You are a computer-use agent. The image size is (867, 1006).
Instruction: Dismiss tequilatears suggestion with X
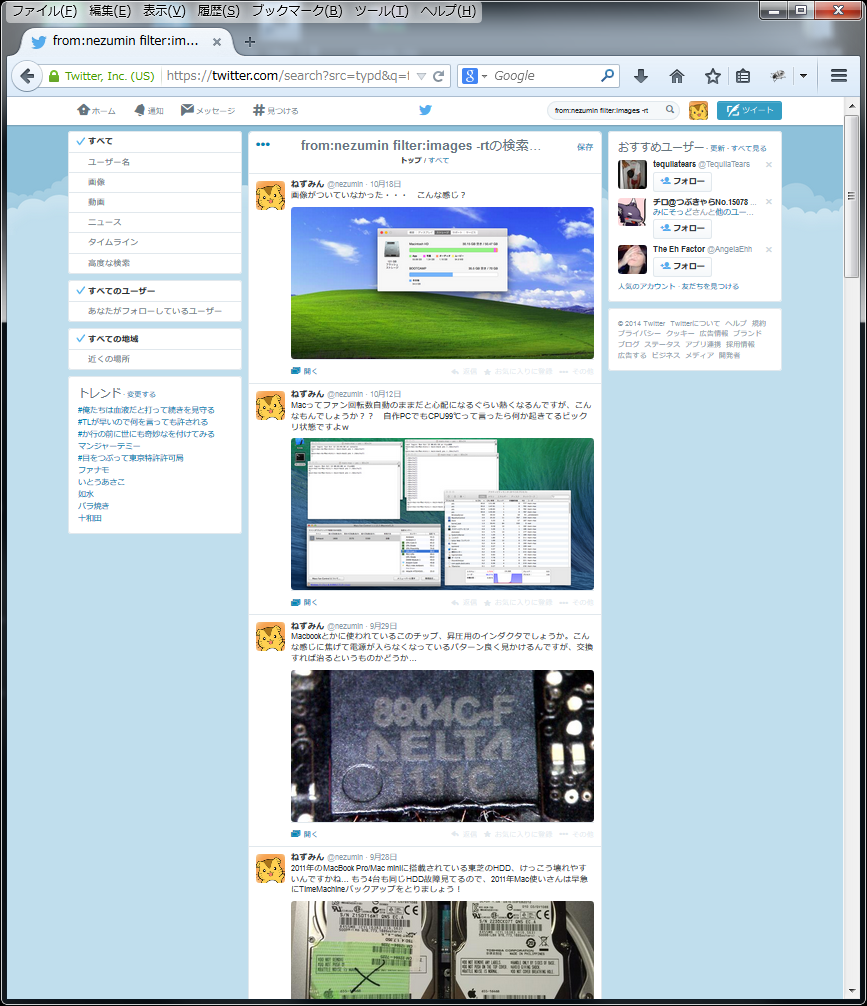point(769,165)
